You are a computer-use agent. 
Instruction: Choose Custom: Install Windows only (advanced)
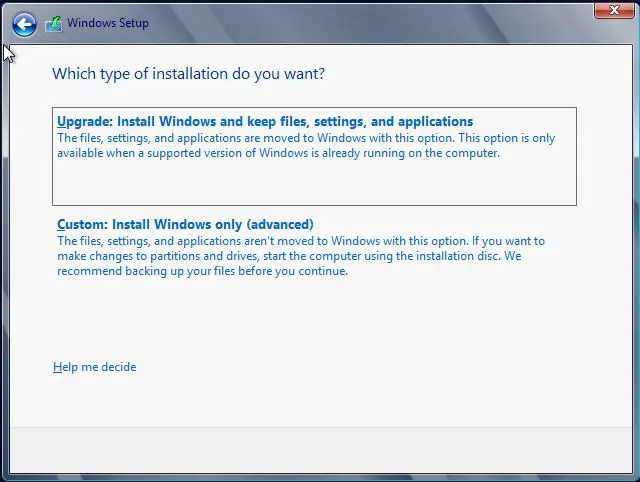click(x=185, y=224)
